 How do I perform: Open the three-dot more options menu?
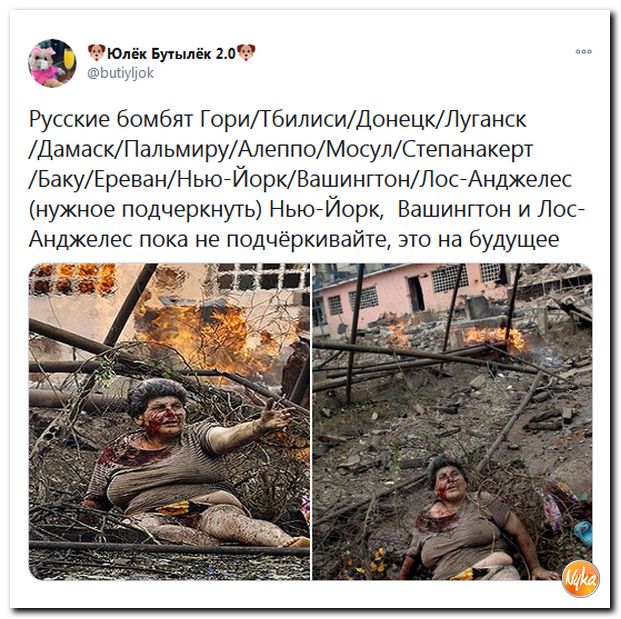584,52
